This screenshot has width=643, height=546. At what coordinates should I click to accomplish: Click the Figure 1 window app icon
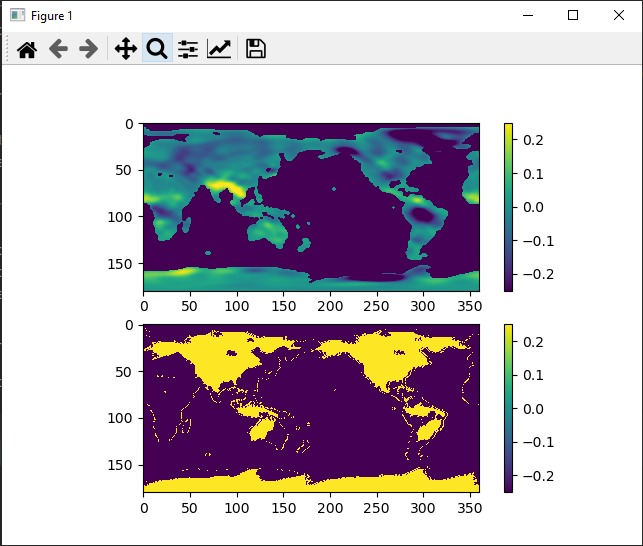point(17,15)
